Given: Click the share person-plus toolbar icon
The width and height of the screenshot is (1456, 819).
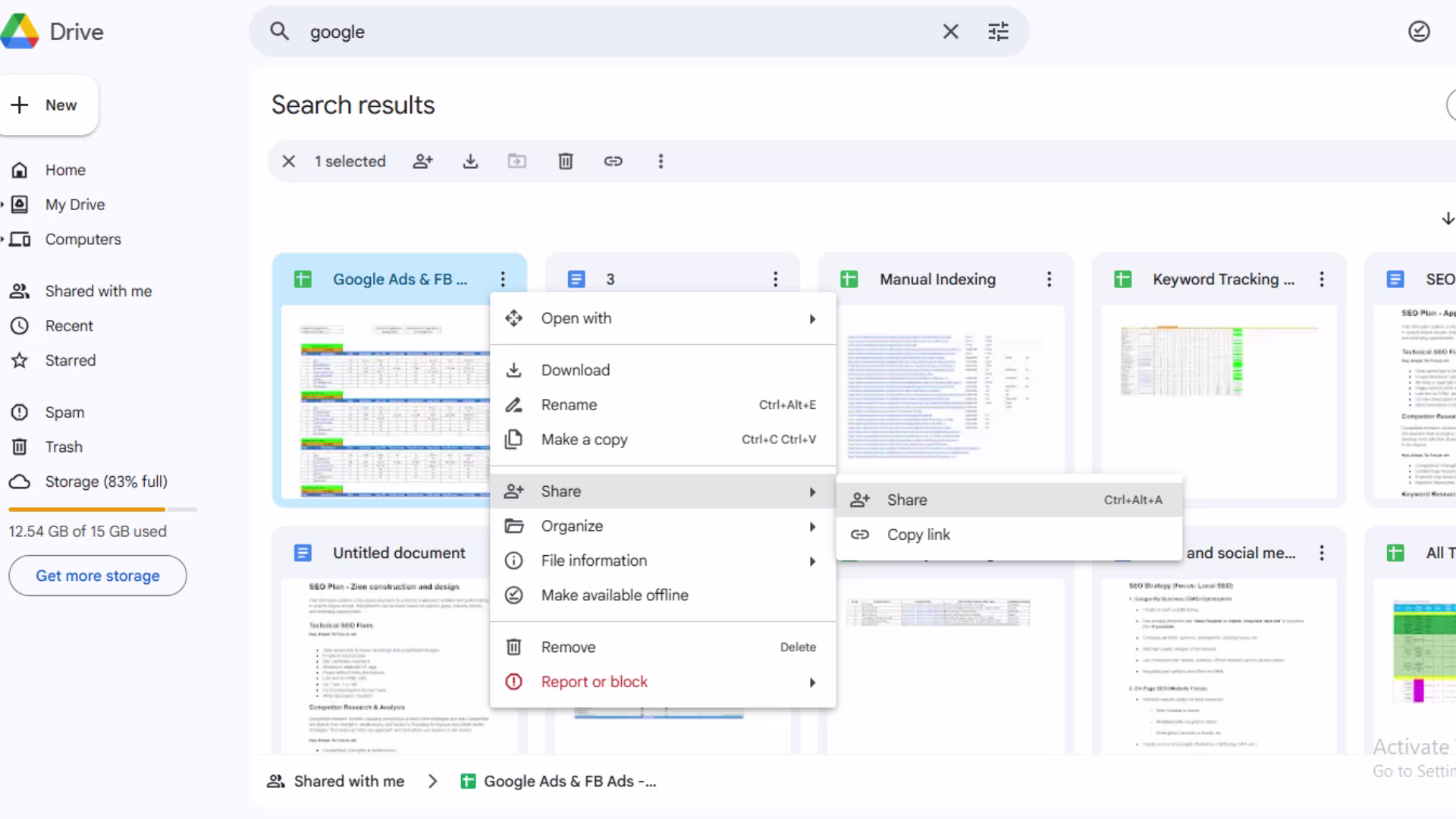Looking at the screenshot, I should 423,162.
